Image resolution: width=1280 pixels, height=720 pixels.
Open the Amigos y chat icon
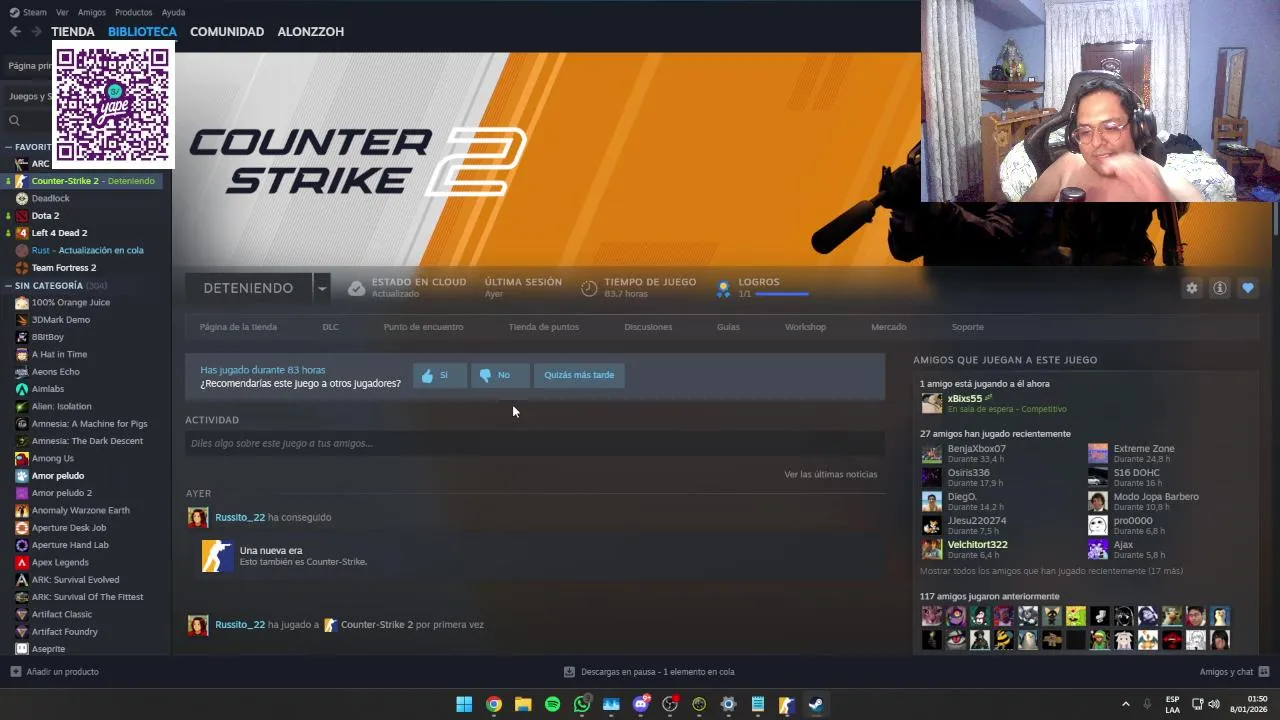[x=1264, y=672]
